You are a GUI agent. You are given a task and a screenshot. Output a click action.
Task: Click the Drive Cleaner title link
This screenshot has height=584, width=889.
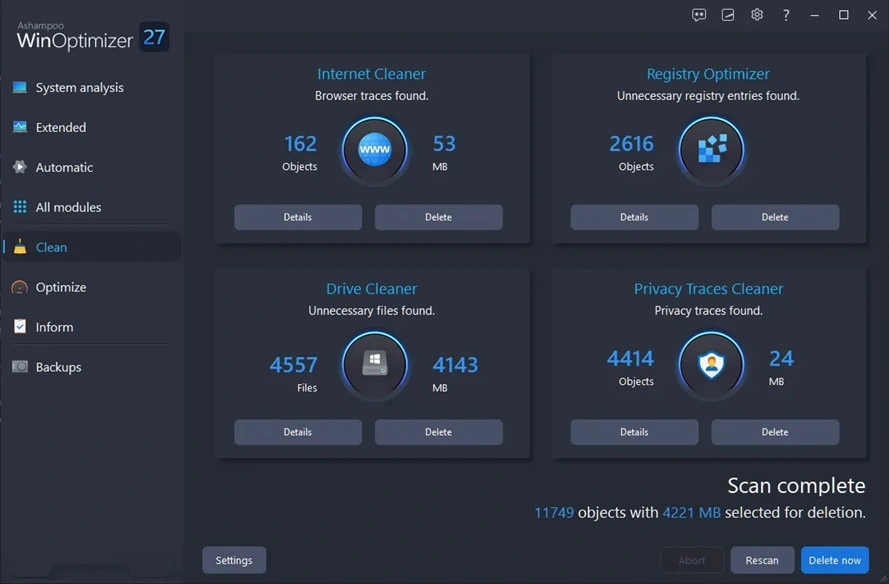click(371, 289)
